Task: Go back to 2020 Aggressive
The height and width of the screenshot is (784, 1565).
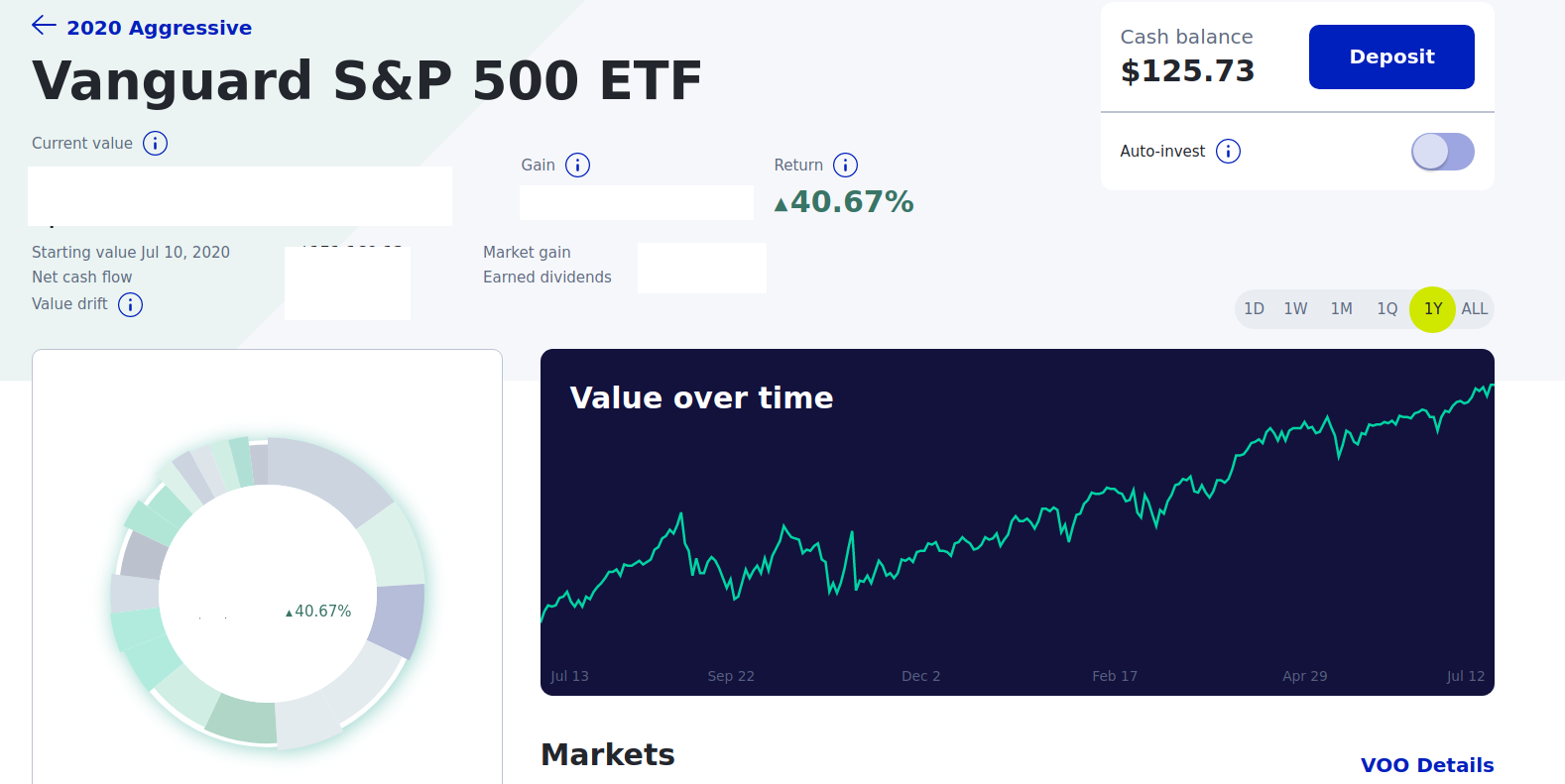Action: 159,28
